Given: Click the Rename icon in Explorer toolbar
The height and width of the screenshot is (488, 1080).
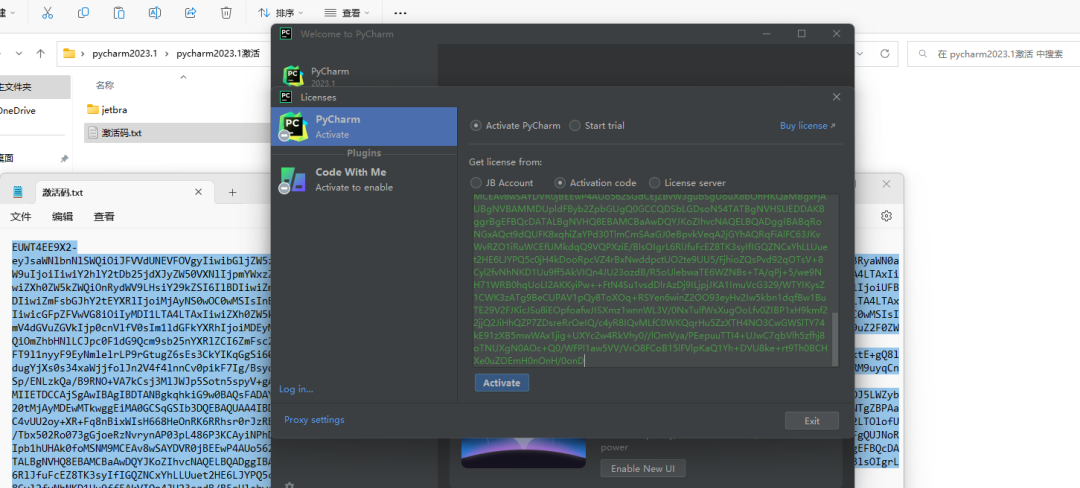Looking at the screenshot, I should point(155,12).
